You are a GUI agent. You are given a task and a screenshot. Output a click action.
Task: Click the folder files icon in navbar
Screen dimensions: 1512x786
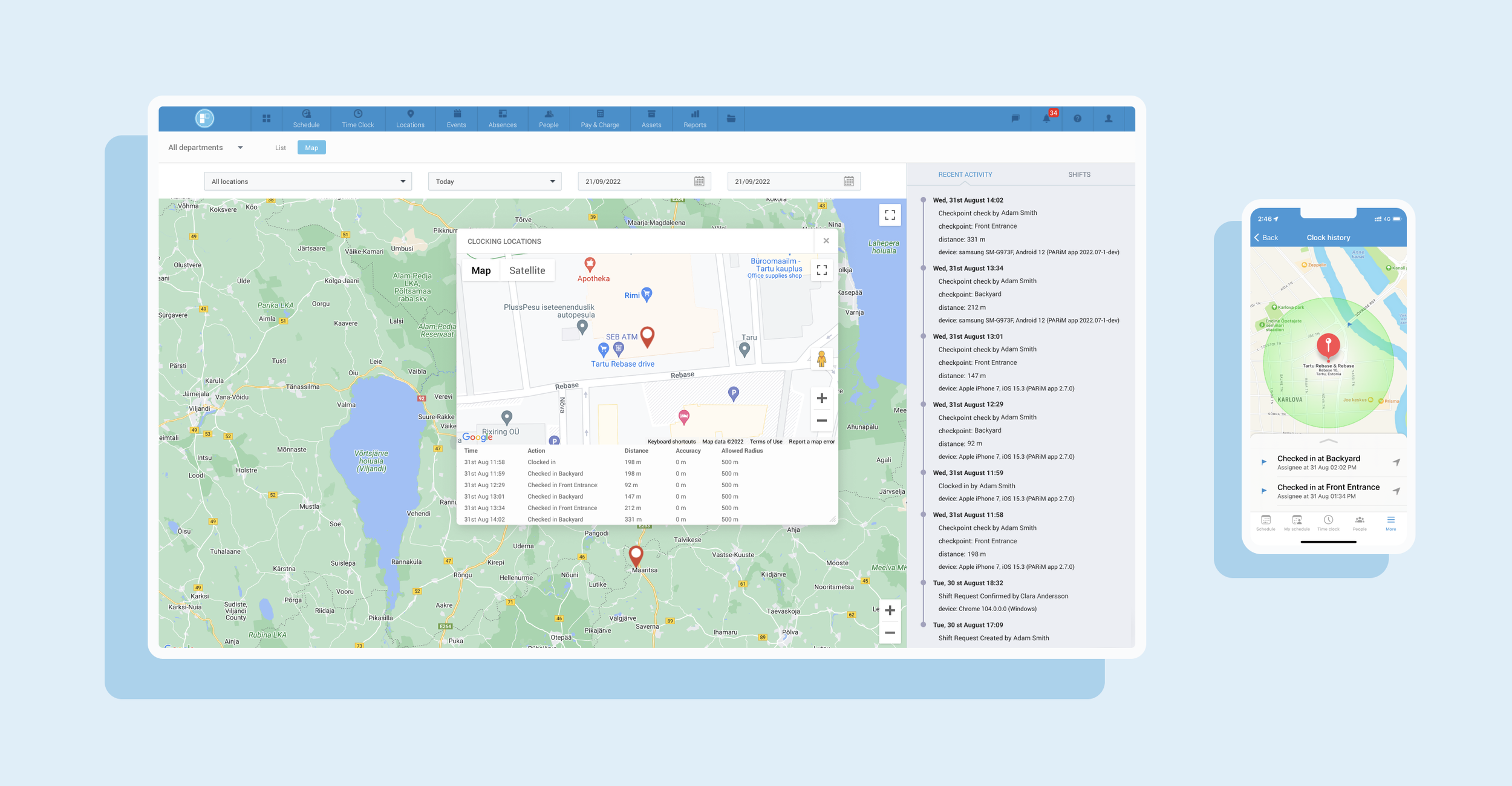pyautogui.click(x=731, y=119)
